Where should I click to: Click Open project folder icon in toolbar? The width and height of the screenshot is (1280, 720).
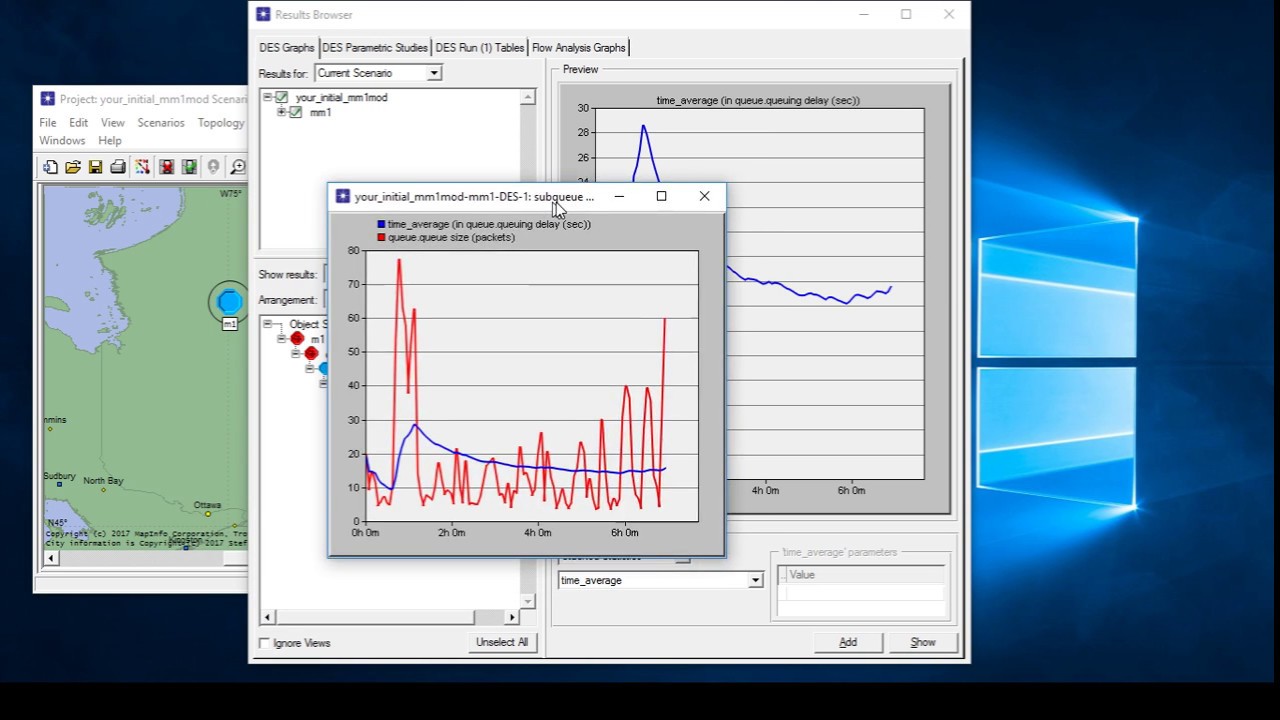(73, 167)
